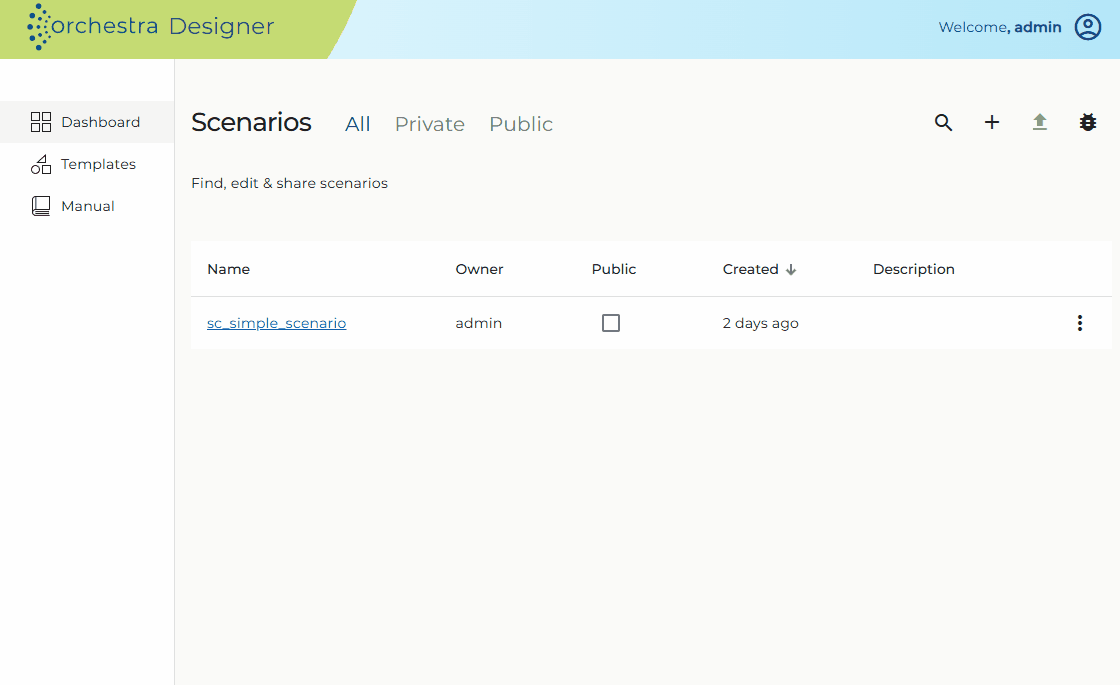Open Manual in the sidebar
This screenshot has width=1120, height=685.
click(86, 206)
